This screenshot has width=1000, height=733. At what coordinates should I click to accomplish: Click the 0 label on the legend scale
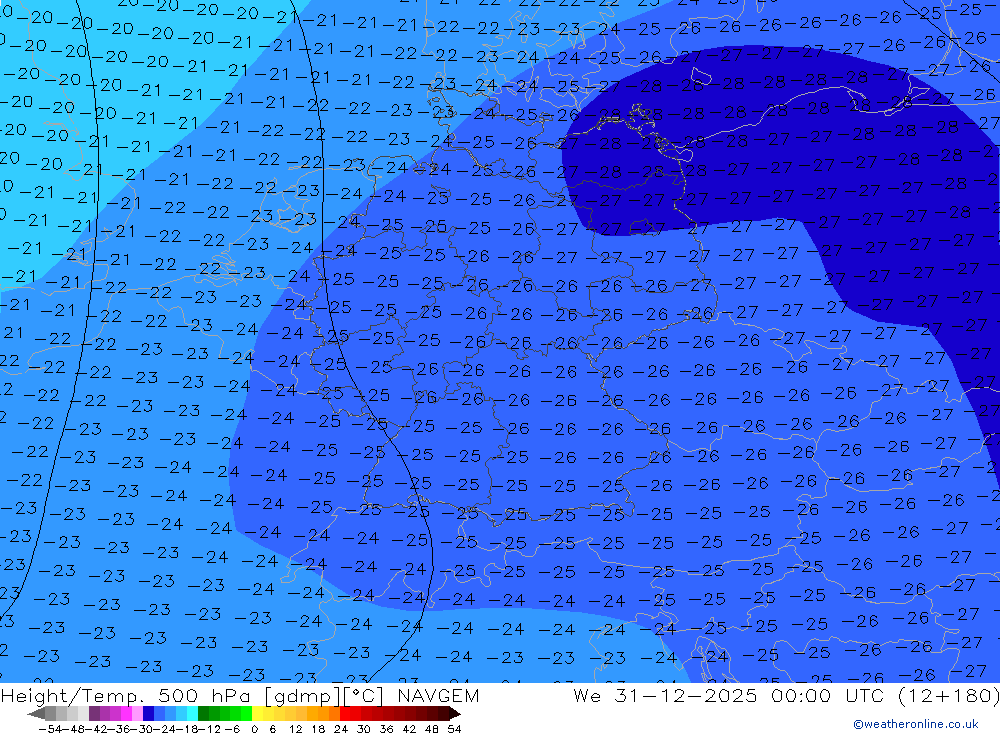(254, 729)
